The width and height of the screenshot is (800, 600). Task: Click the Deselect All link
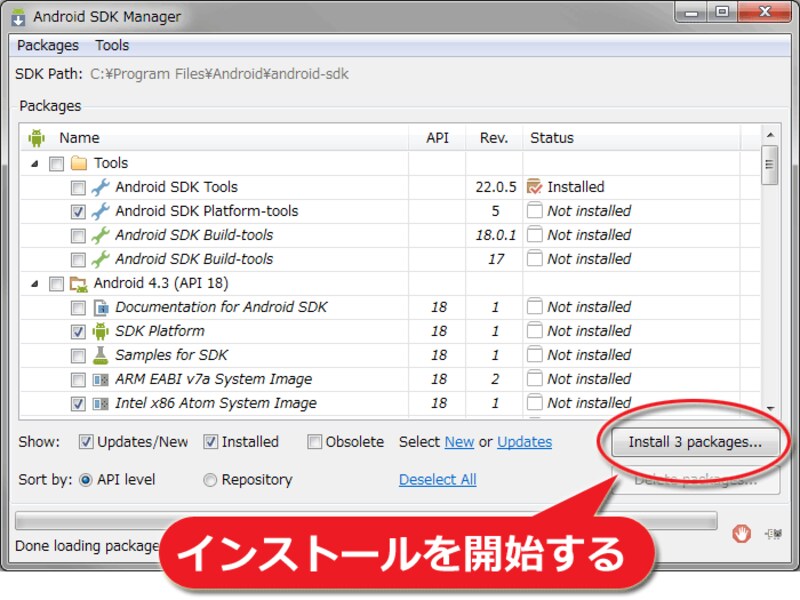tap(437, 479)
